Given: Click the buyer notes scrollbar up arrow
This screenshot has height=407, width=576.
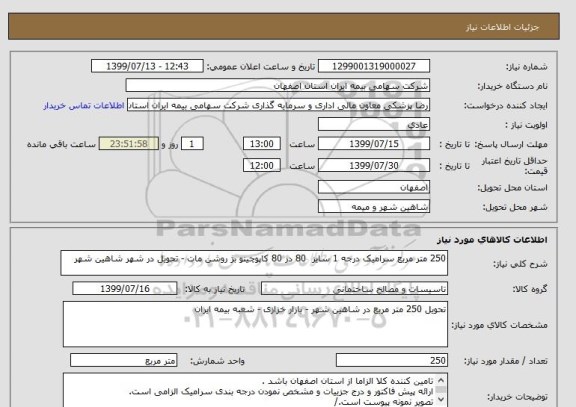Looking at the screenshot, I should (x=441, y=380).
